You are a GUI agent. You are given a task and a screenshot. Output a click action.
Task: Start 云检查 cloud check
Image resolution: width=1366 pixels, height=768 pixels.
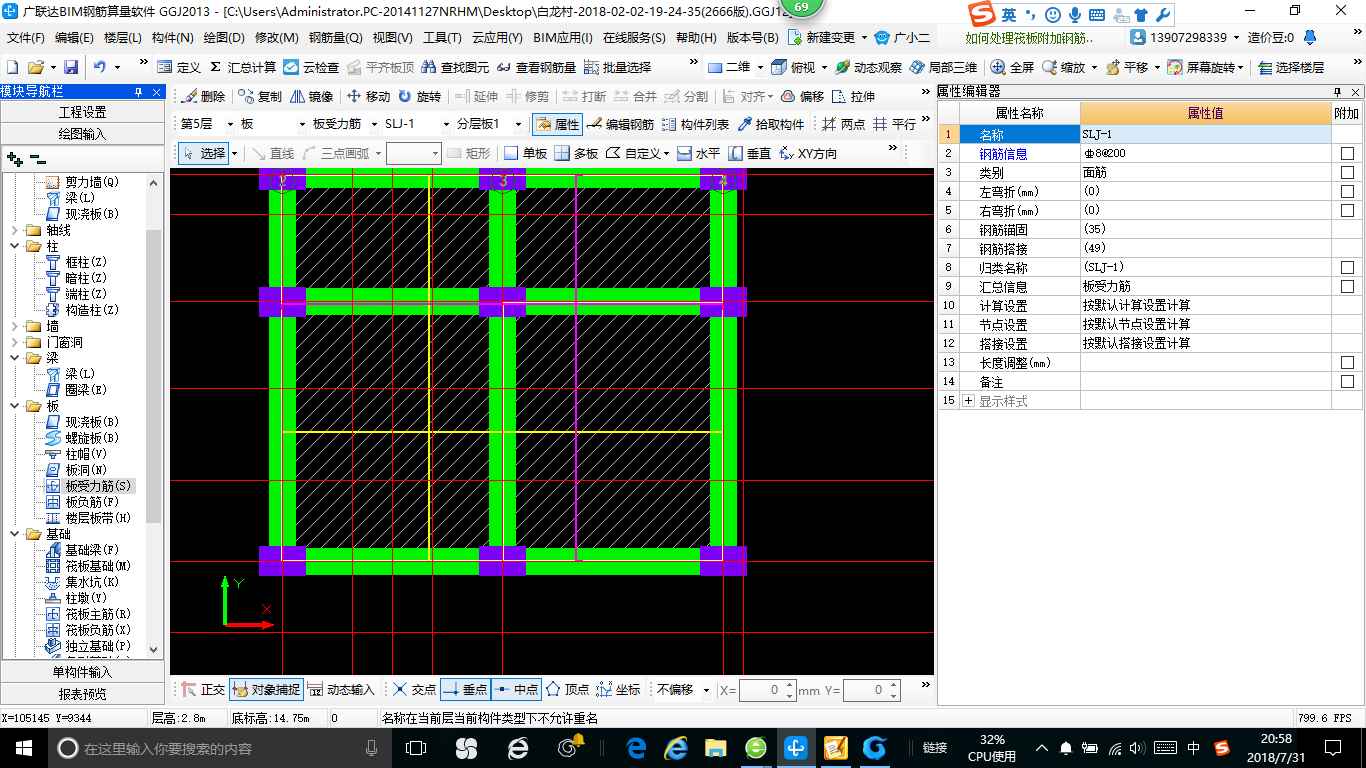pyautogui.click(x=311, y=67)
